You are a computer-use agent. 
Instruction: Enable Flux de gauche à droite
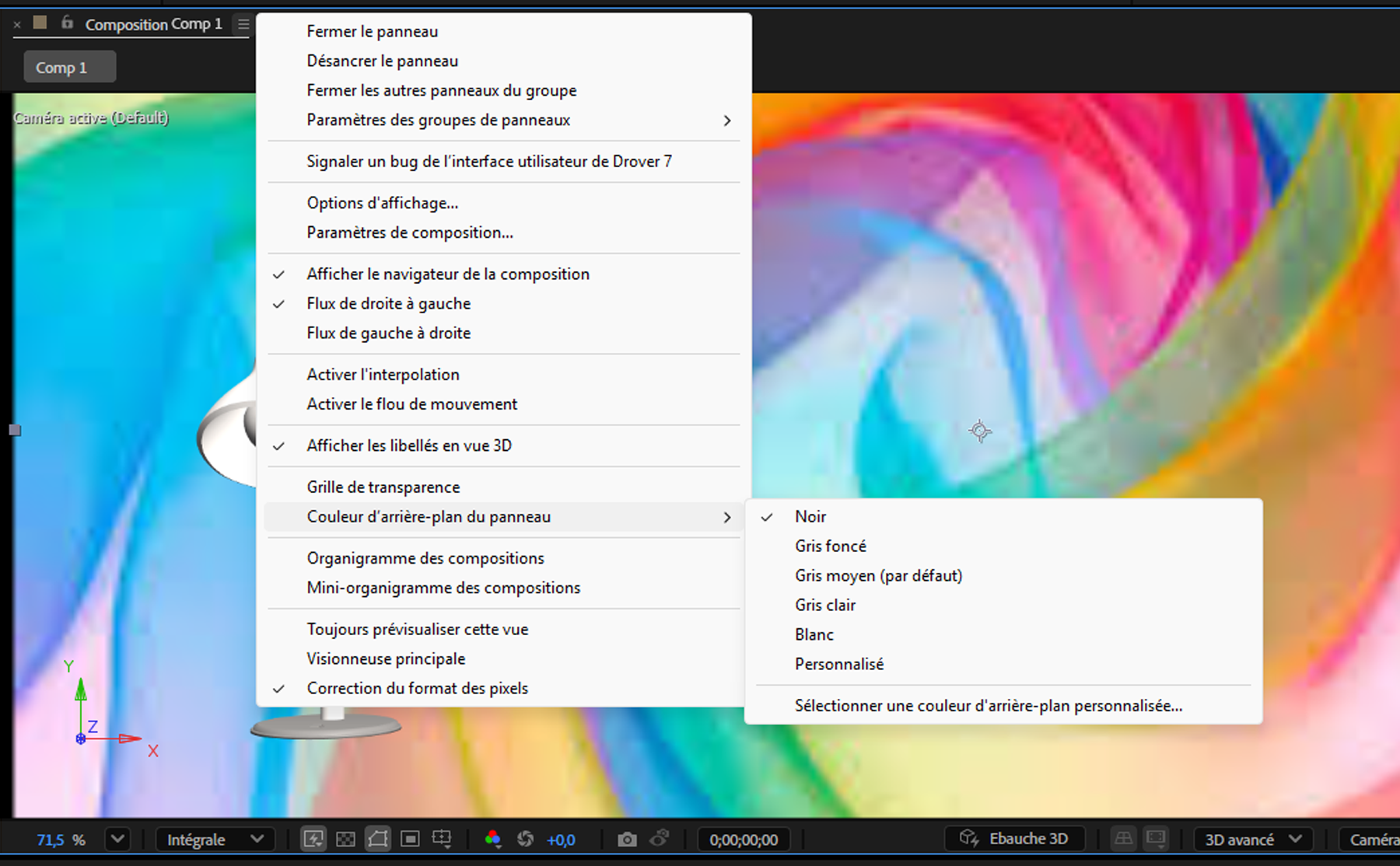point(388,333)
